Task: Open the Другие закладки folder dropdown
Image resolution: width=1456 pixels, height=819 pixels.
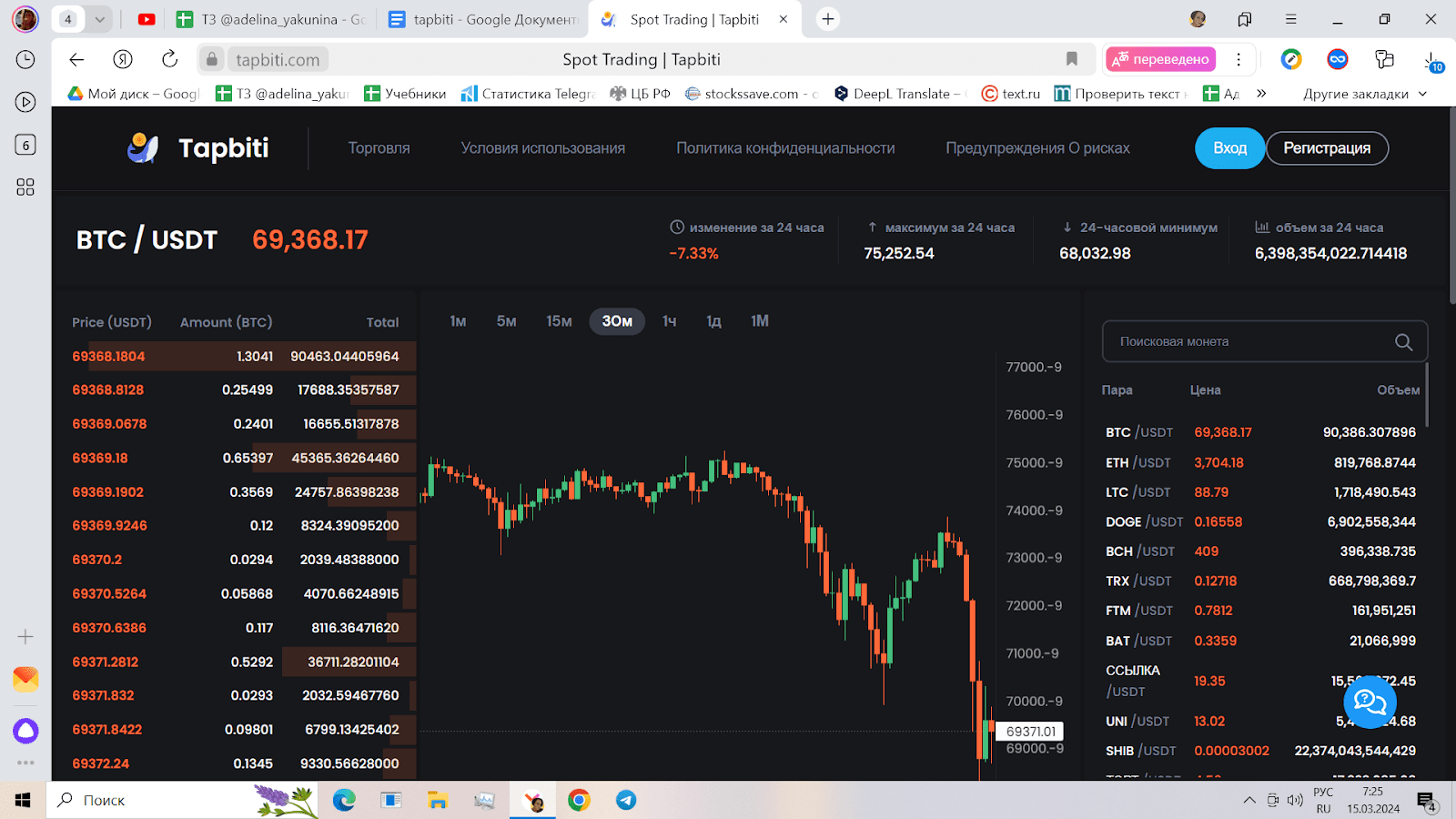Action: (x=1365, y=93)
